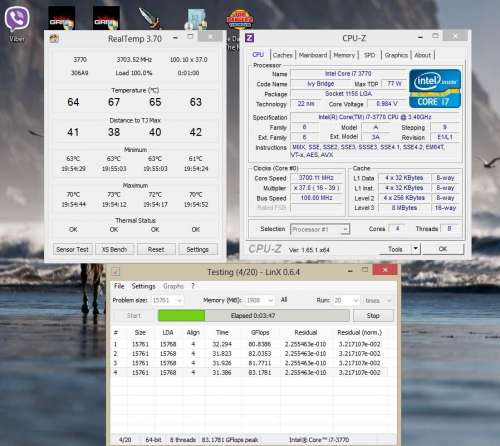
Task: Click the CPU-Z purple Z title icon
Action: tap(249, 37)
